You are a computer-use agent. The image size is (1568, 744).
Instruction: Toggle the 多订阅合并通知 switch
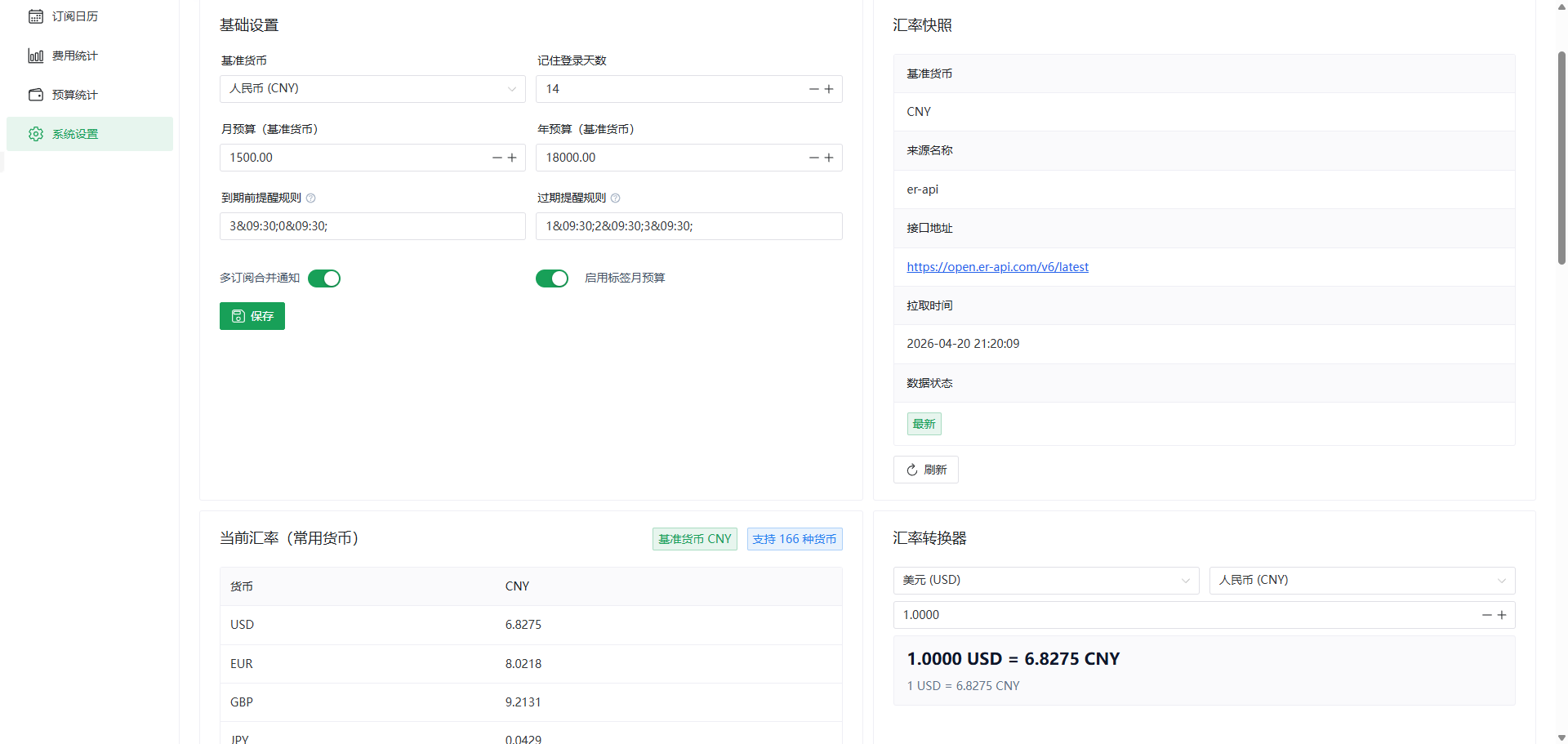tap(324, 278)
